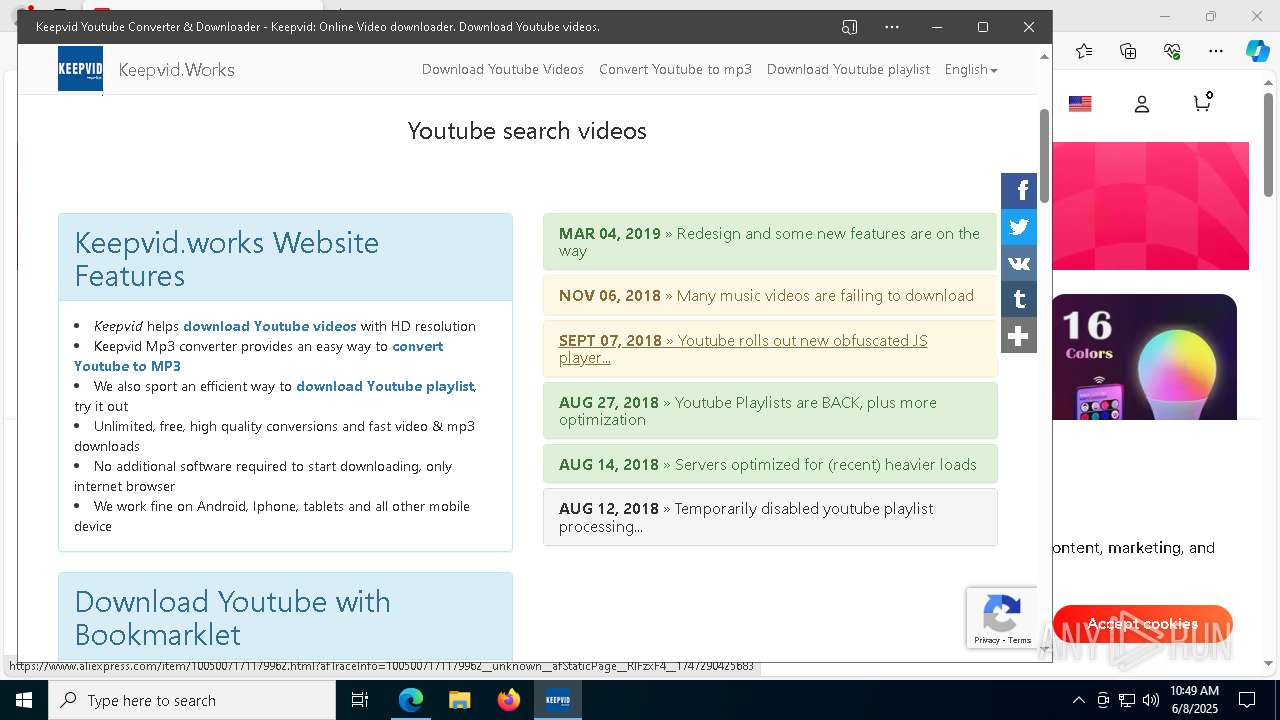Open Edge collections icon

click(1128, 51)
